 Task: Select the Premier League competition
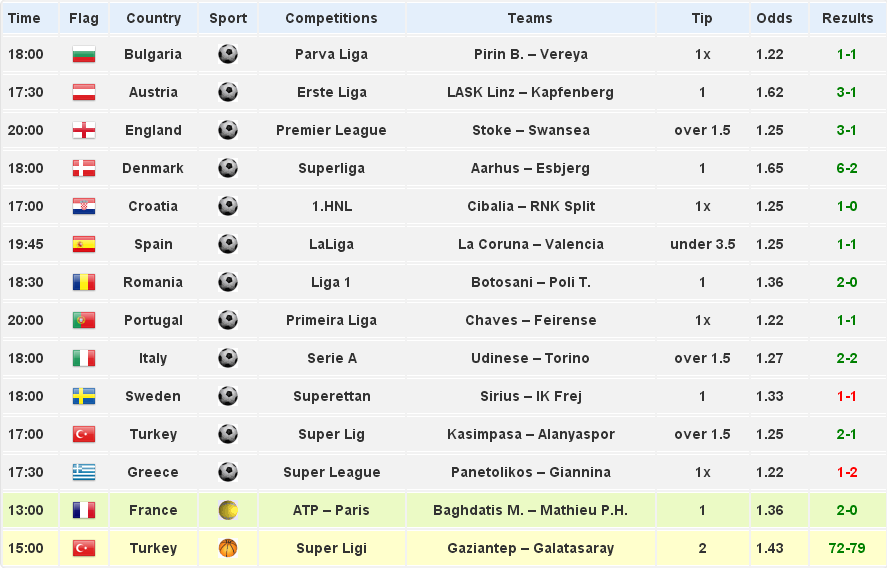pos(331,131)
